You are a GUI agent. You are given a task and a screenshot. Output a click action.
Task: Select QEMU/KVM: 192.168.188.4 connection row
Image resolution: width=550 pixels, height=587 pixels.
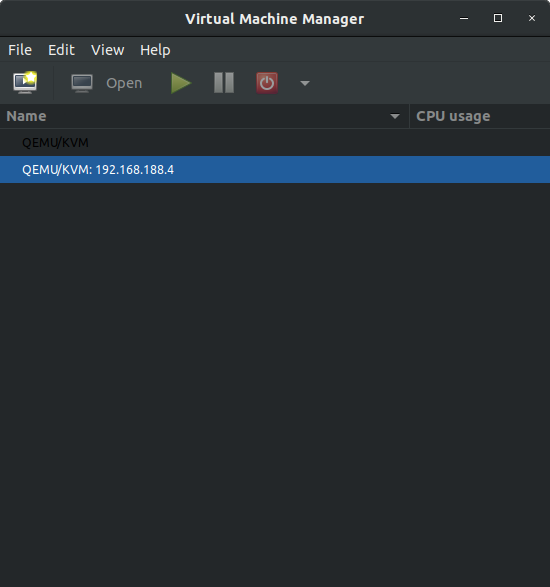(x=275, y=170)
